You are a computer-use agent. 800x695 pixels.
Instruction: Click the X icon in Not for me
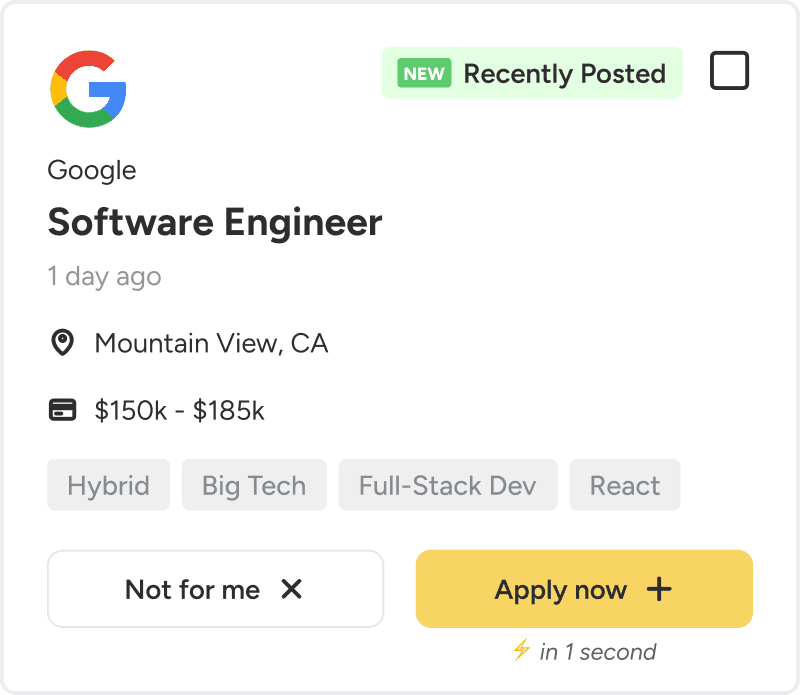(x=291, y=589)
